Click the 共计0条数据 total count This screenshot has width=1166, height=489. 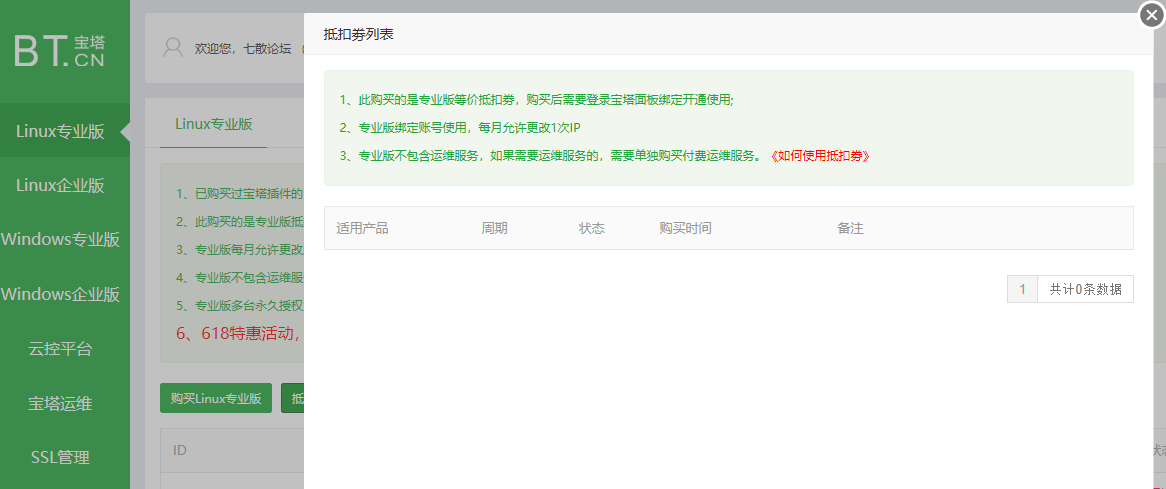pos(1086,289)
